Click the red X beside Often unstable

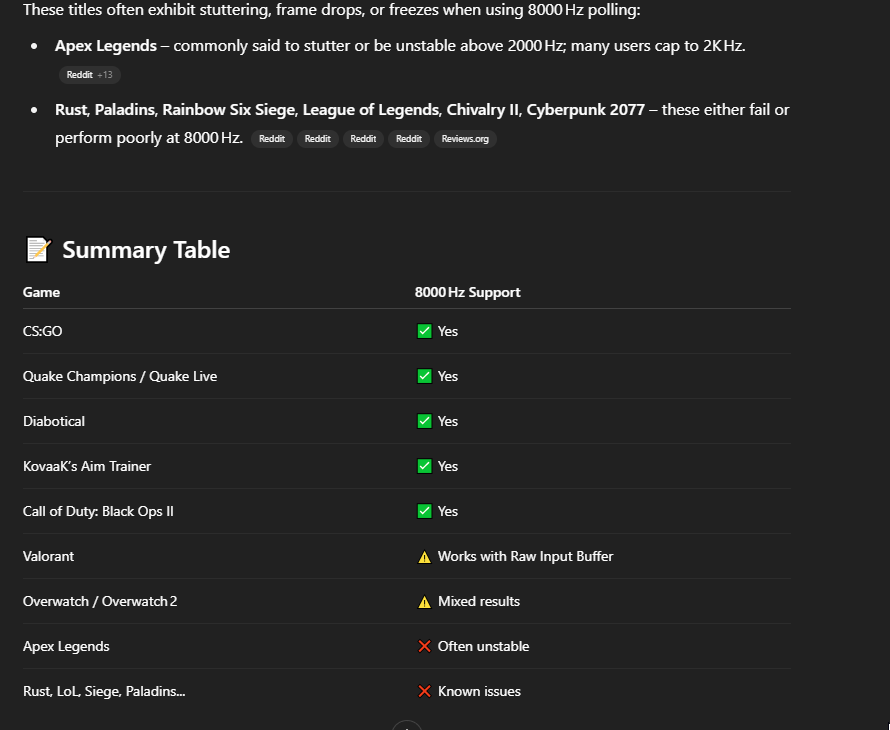[424, 647]
